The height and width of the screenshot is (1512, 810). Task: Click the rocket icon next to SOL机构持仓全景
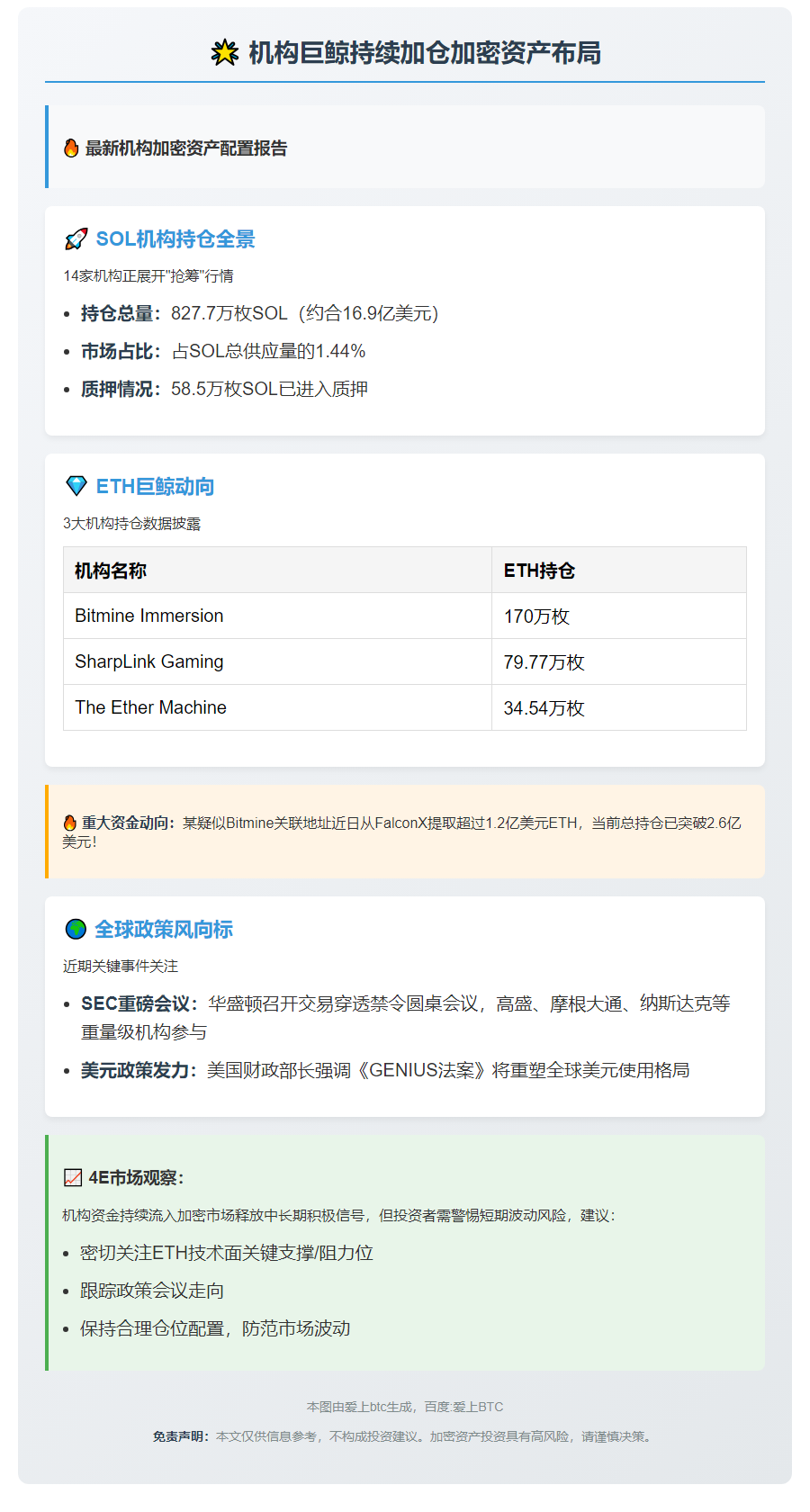[x=76, y=239]
